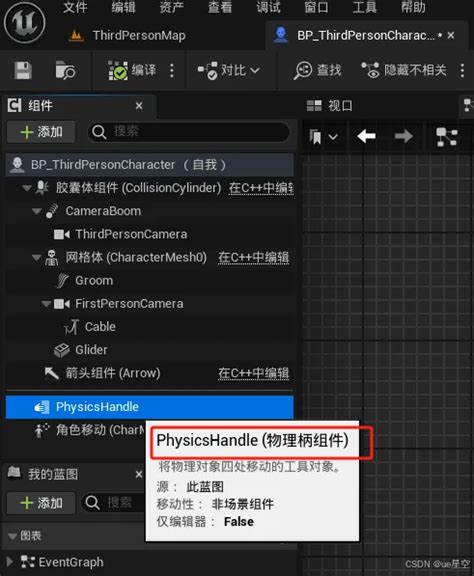Collapse the CameraBoom tree node
The height and width of the screenshot is (576, 474).
point(36,211)
